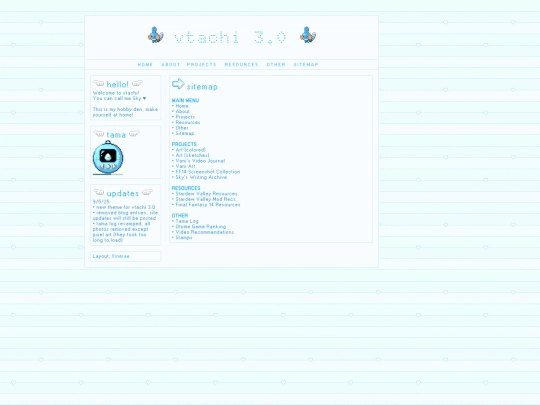Open the Tama Log link
This screenshot has width=540, height=405.
187,221
